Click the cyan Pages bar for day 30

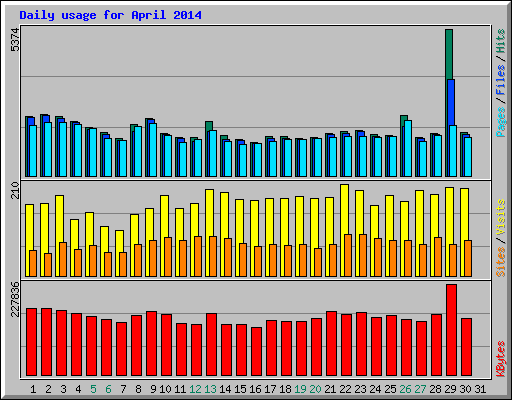pyautogui.click(x=468, y=157)
